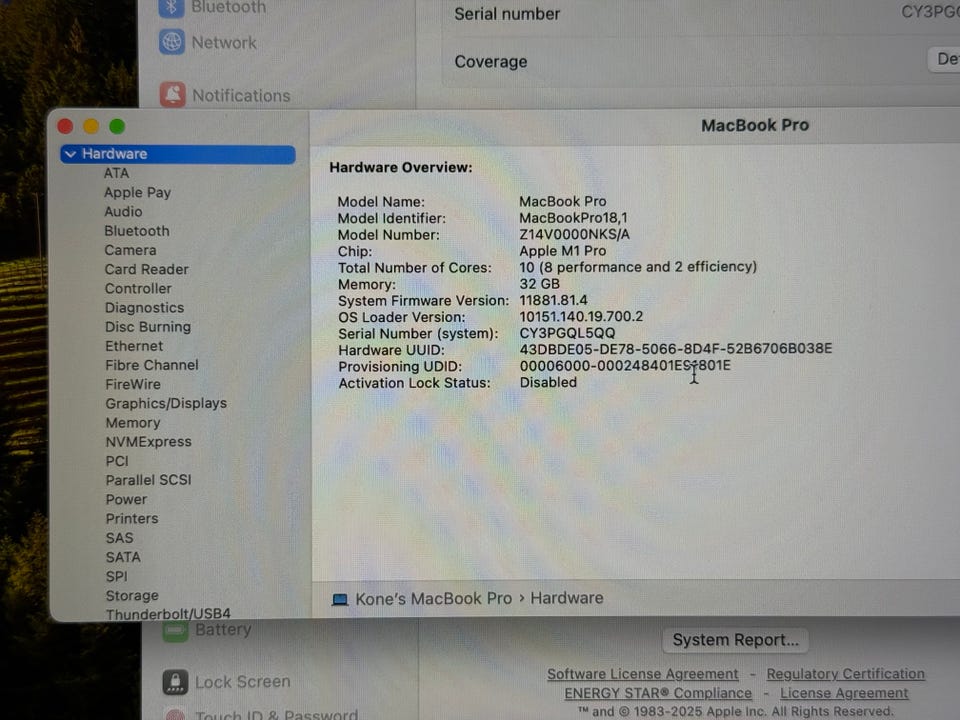The height and width of the screenshot is (720, 960).
Task: Click the Hardware UUID value
Action: (x=676, y=349)
